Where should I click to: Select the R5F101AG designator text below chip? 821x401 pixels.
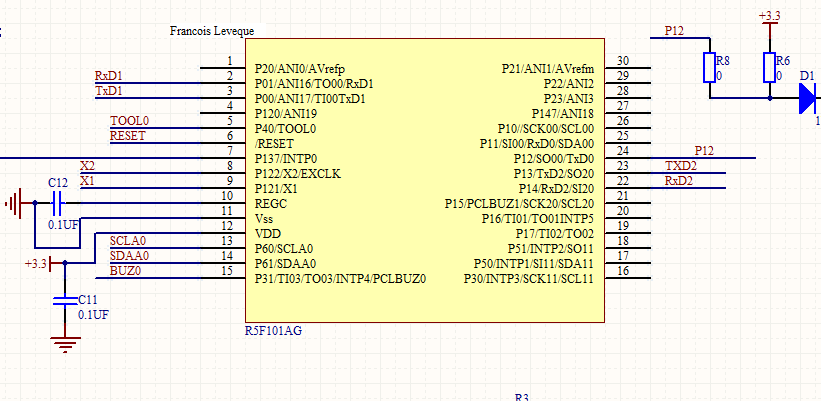[273, 331]
